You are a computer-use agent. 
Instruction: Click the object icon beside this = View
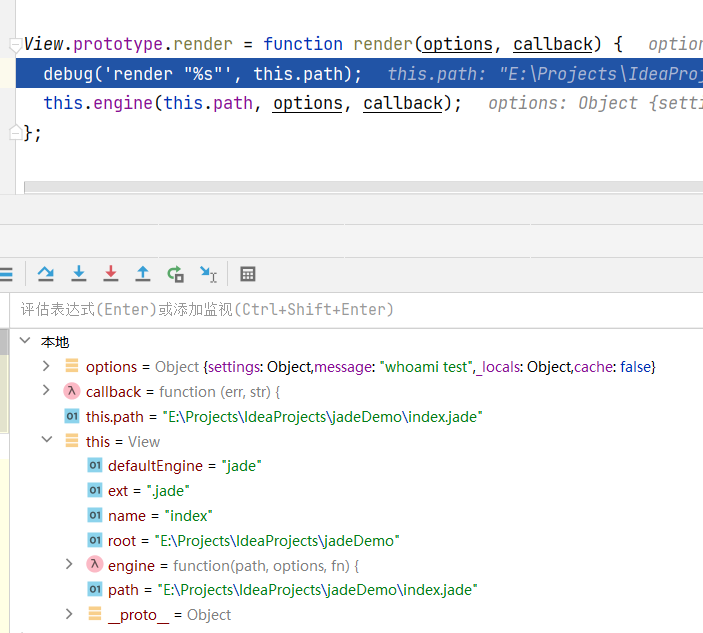(x=72, y=441)
